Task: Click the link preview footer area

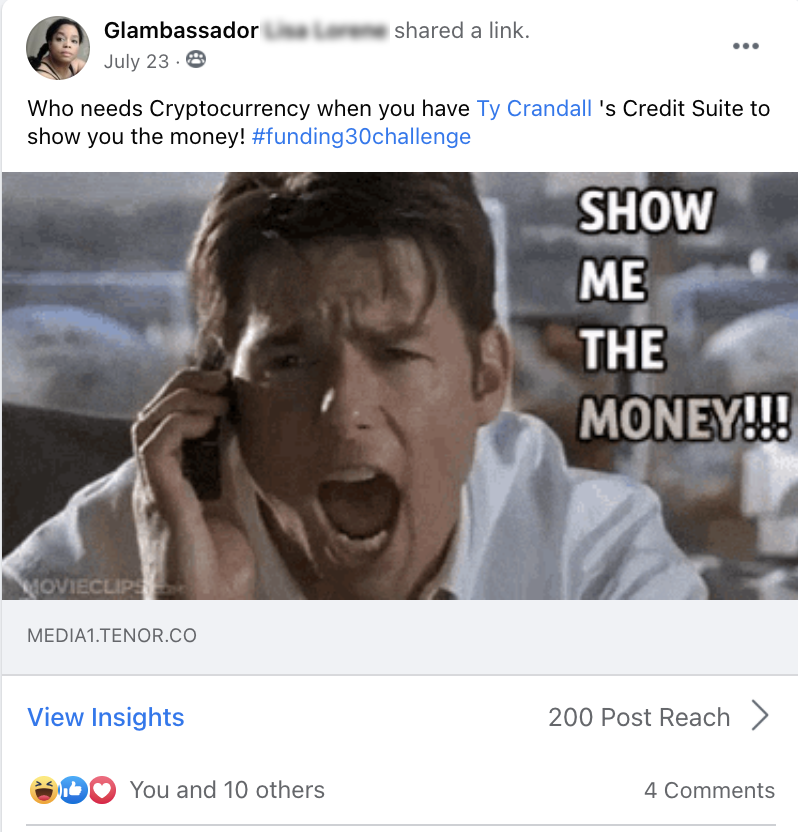Action: tap(400, 637)
